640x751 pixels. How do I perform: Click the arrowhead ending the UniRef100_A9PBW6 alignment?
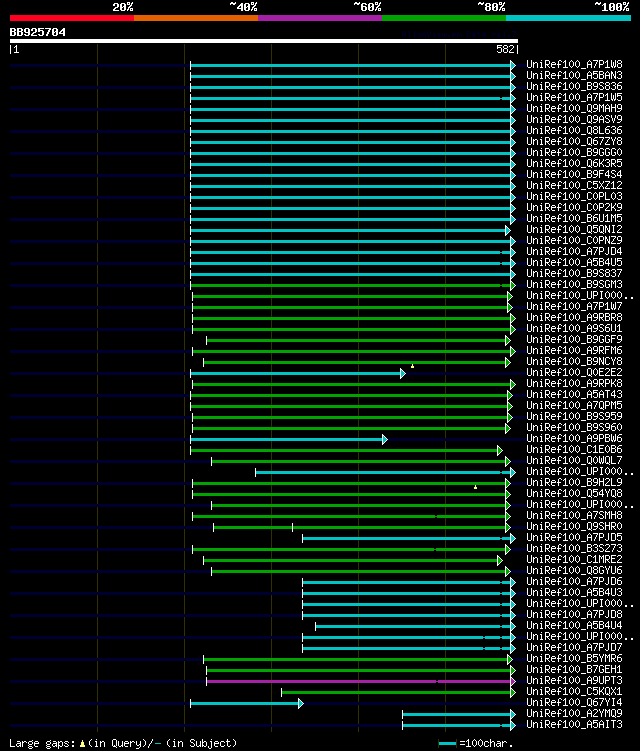(385, 440)
